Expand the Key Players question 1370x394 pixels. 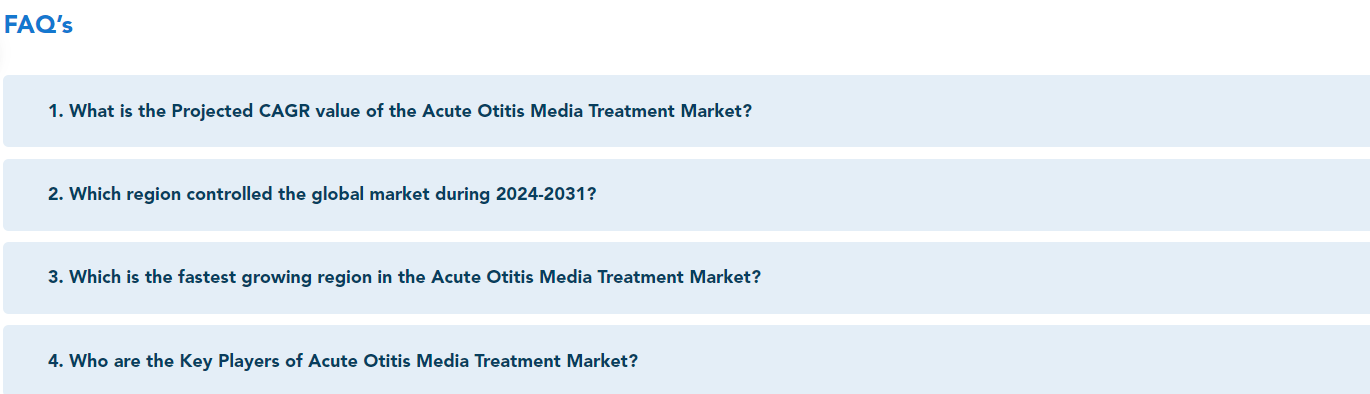[x=686, y=360]
